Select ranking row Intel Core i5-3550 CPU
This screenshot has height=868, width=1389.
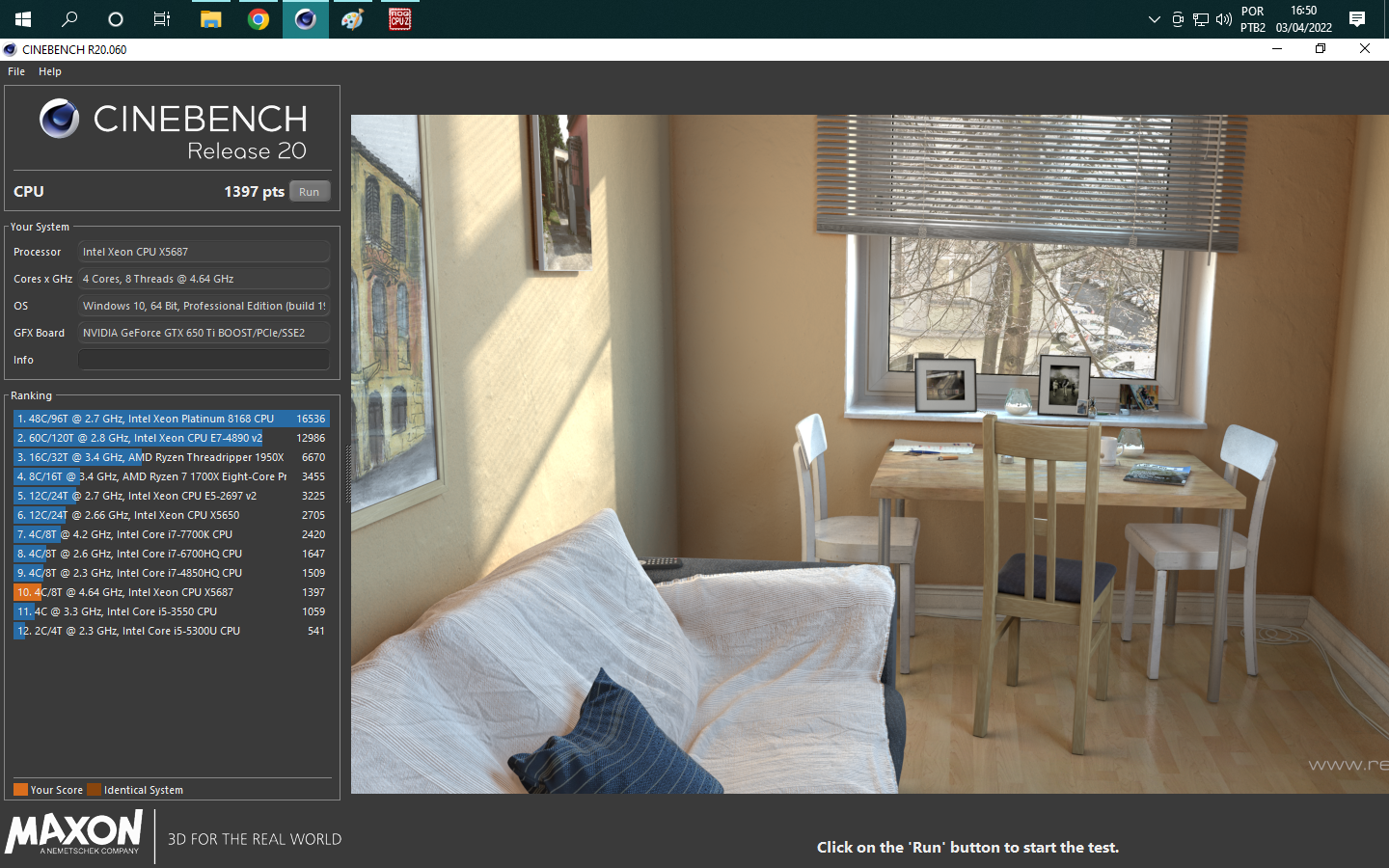point(172,611)
